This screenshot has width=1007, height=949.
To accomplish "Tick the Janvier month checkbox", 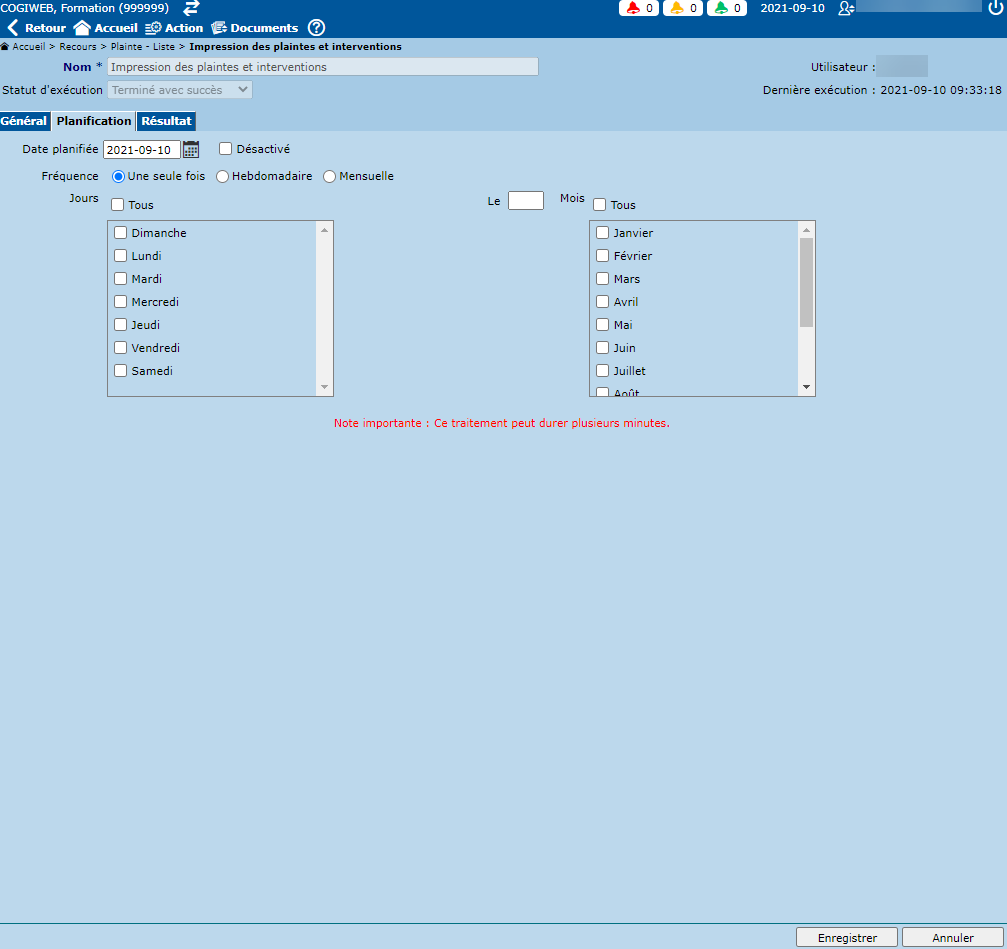I will [603, 233].
